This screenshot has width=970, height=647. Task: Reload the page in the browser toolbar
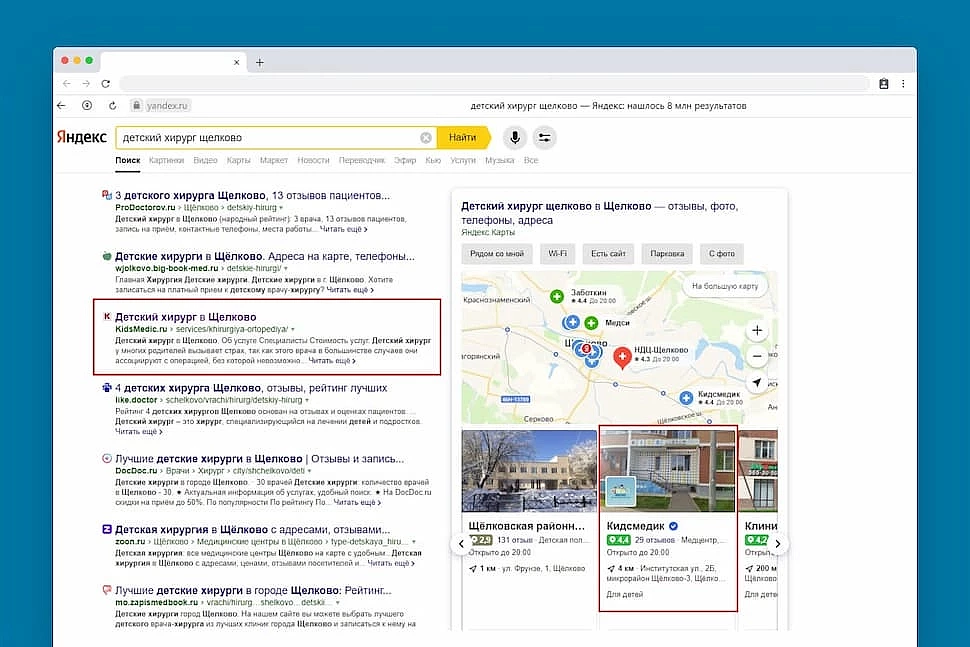[x=111, y=105]
